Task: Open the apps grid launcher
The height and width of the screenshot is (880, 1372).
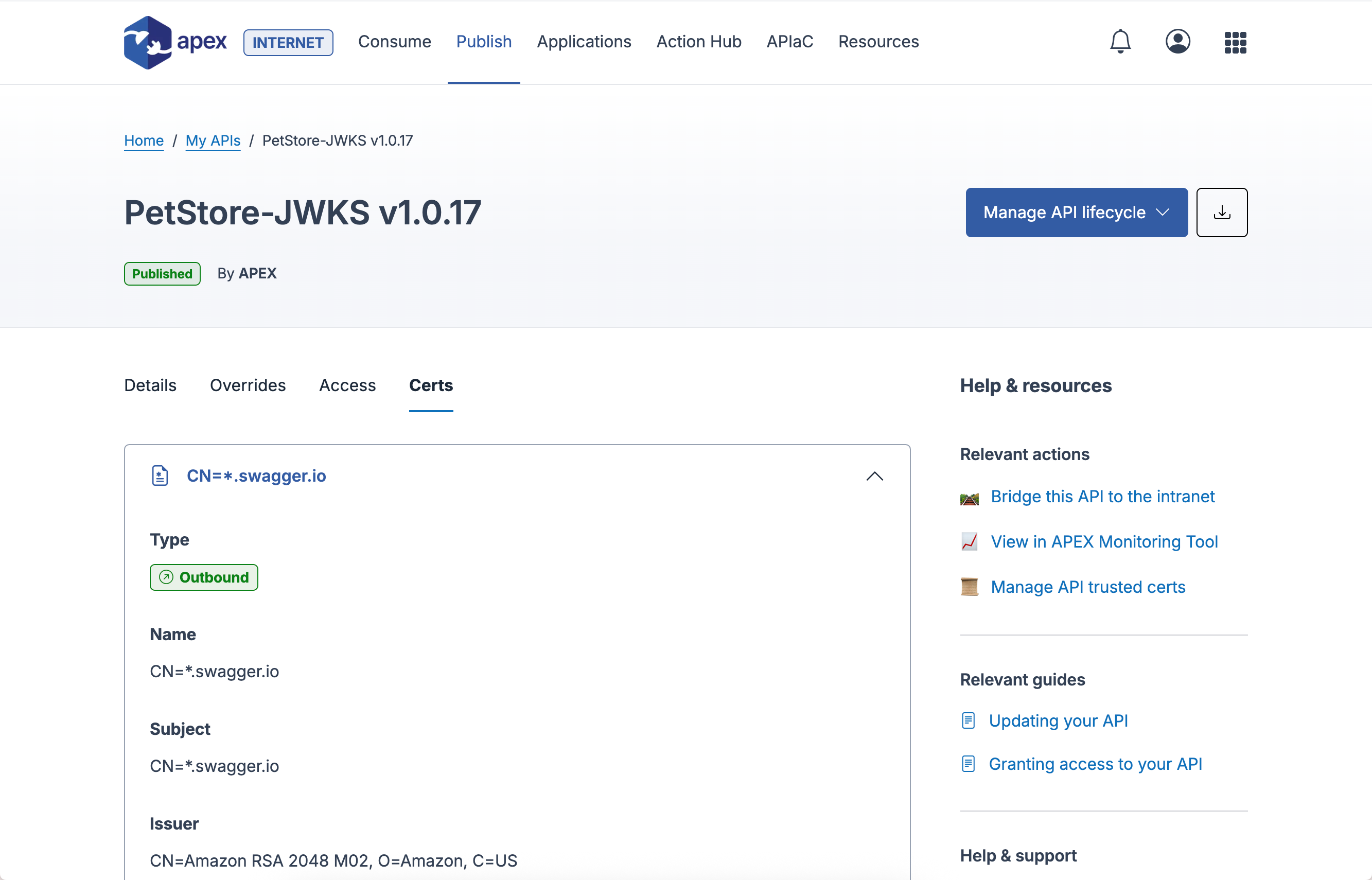Action: [1234, 41]
